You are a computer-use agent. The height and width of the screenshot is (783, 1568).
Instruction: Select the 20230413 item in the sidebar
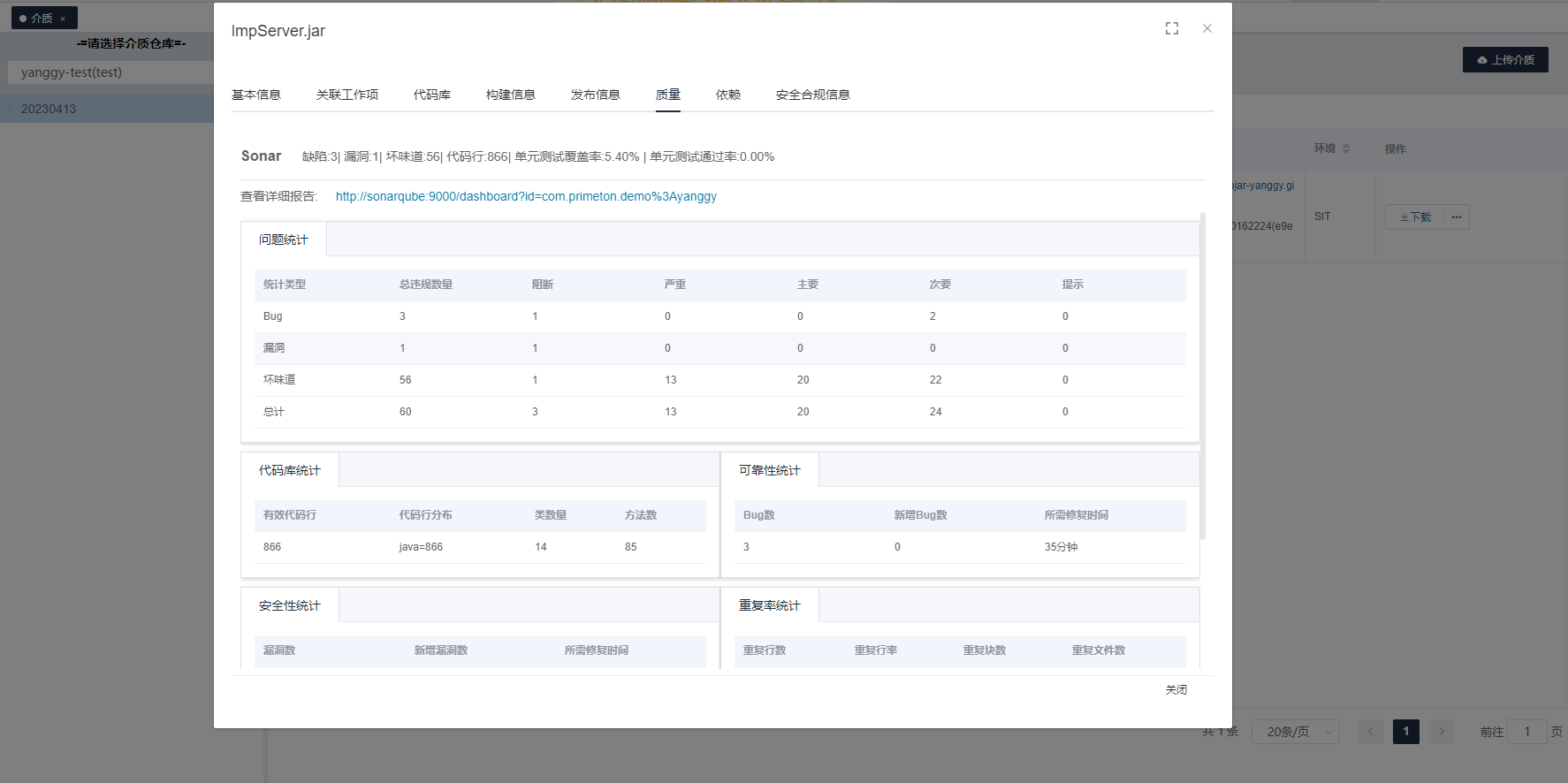pyautogui.click(x=49, y=109)
